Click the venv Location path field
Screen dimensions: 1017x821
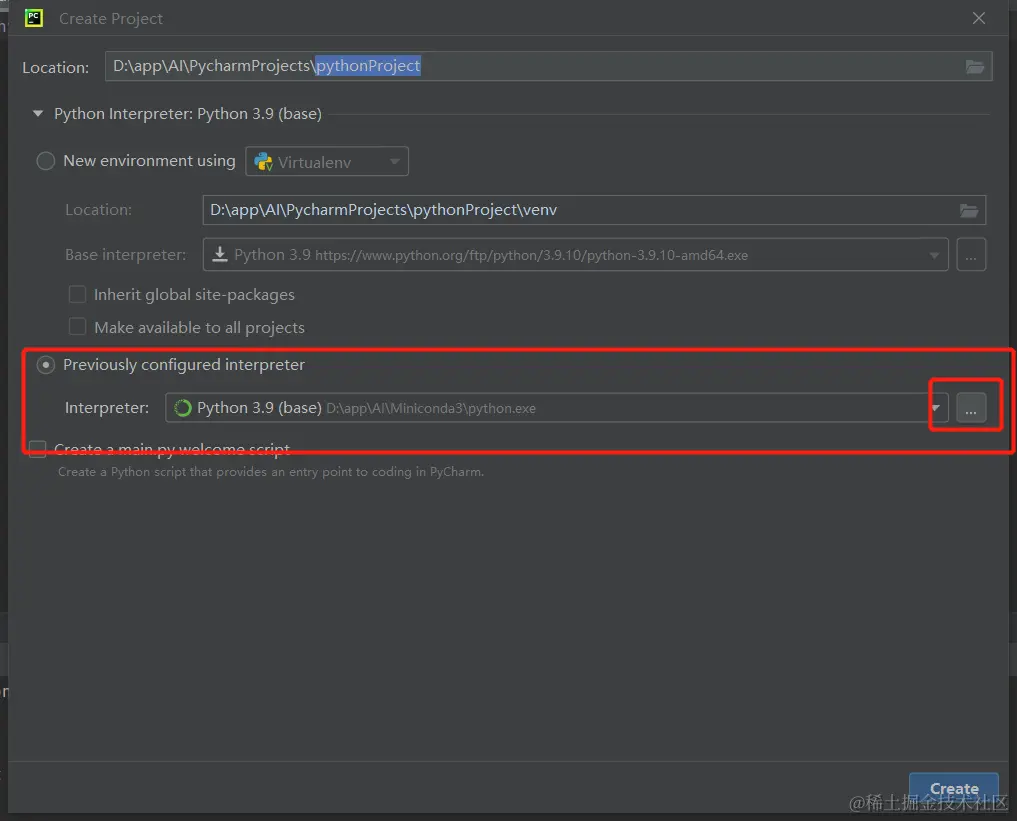pos(594,210)
